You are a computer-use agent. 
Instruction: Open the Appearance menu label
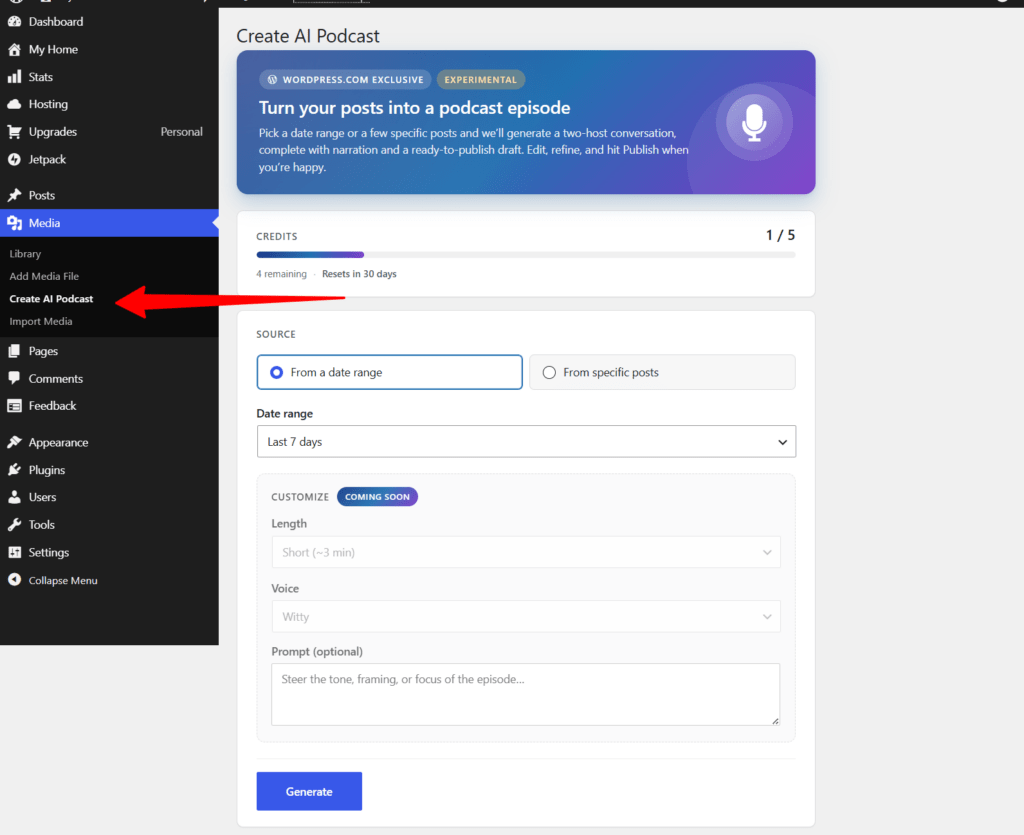(58, 443)
